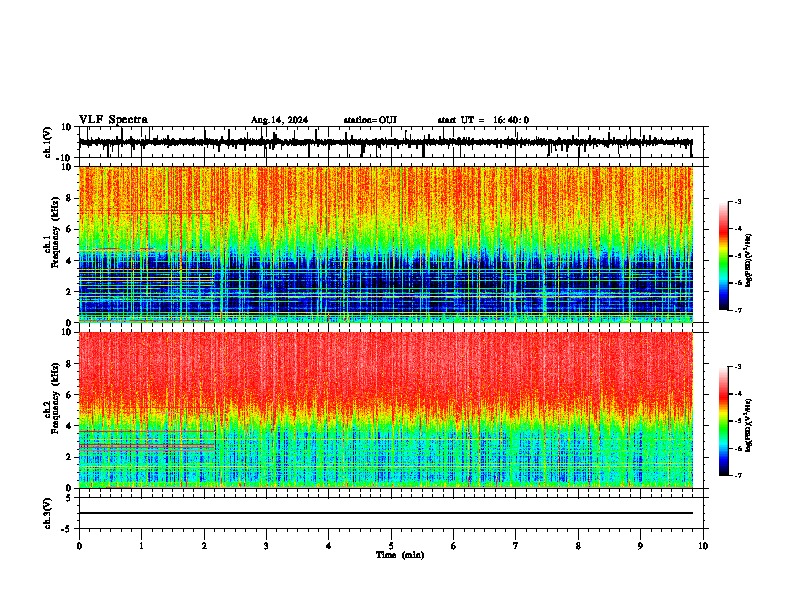This screenshot has height=612, width=792.
Task: Click the "-3" value on ch.1 color bar
Action: click(x=737, y=202)
